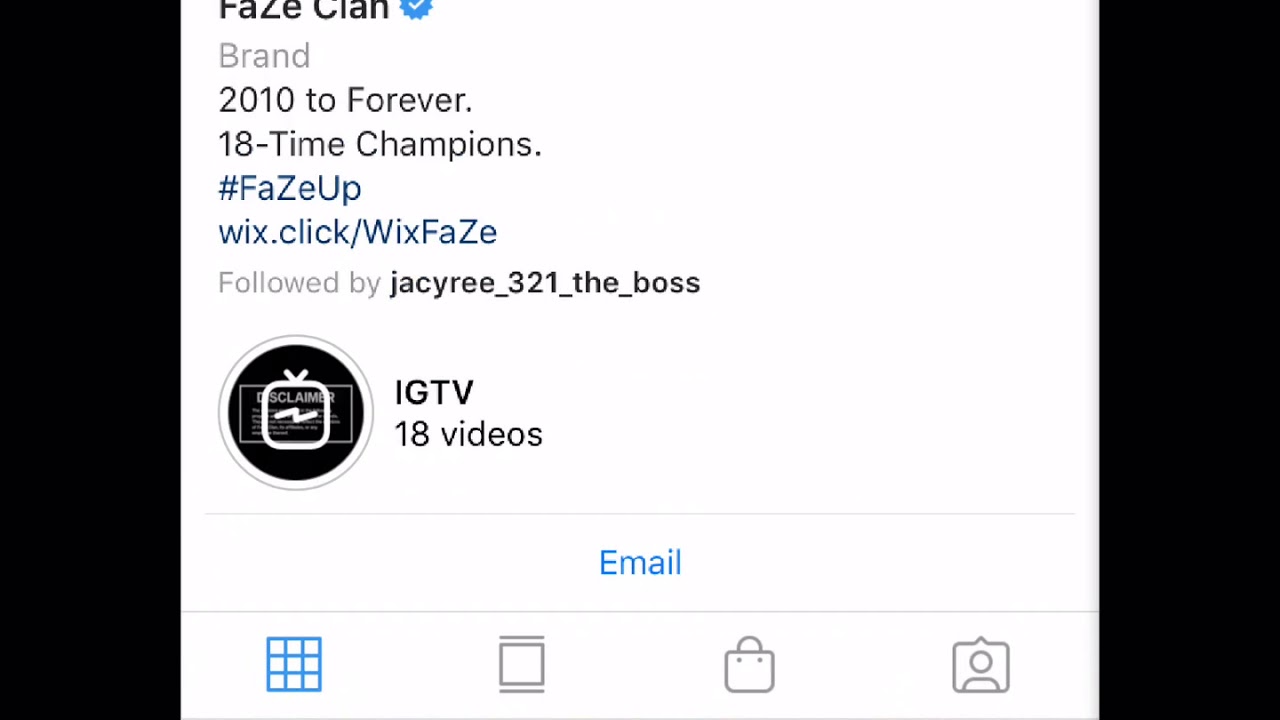Tap the Email contact button
Screen dimensions: 1280x720
point(640,562)
